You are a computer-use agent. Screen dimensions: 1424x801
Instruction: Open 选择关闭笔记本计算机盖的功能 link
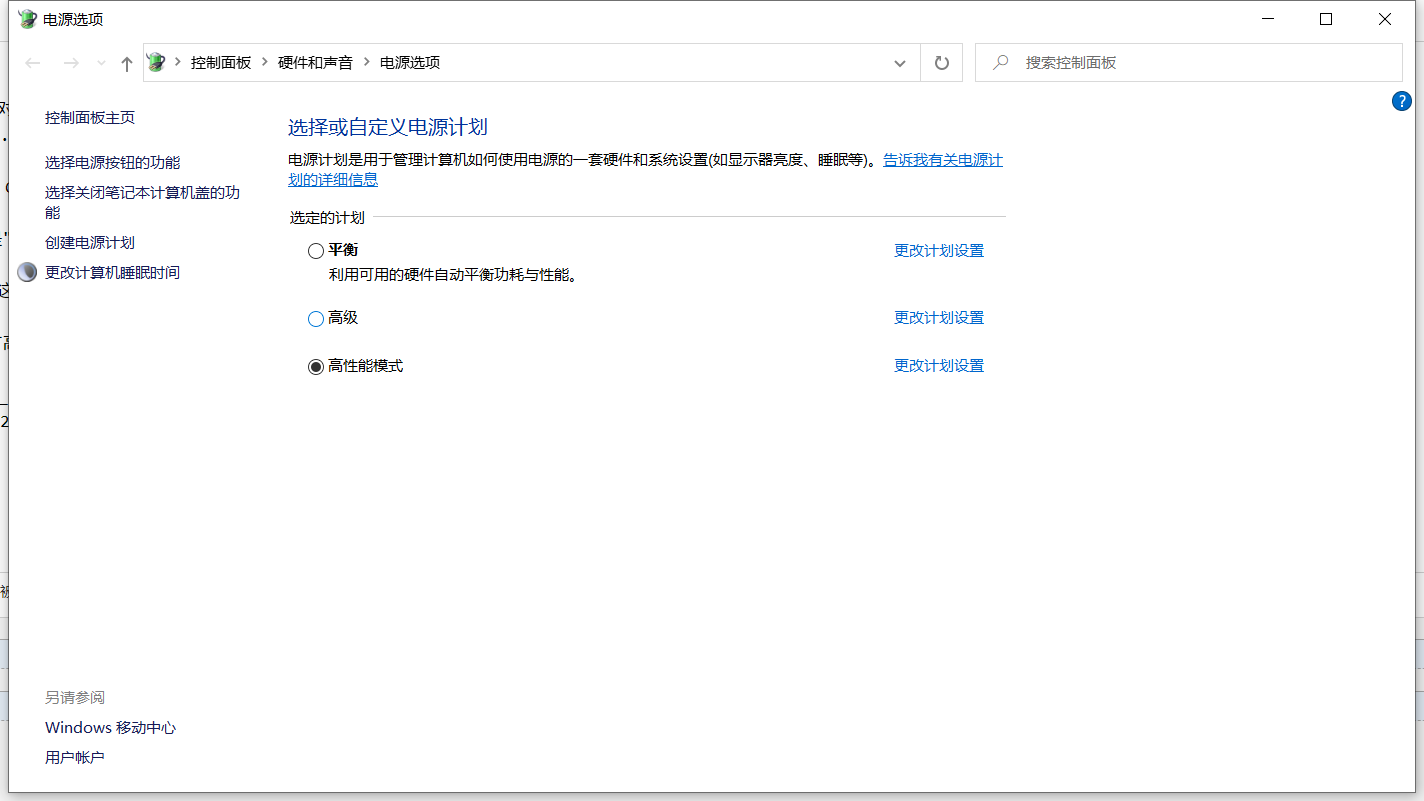[143, 202]
